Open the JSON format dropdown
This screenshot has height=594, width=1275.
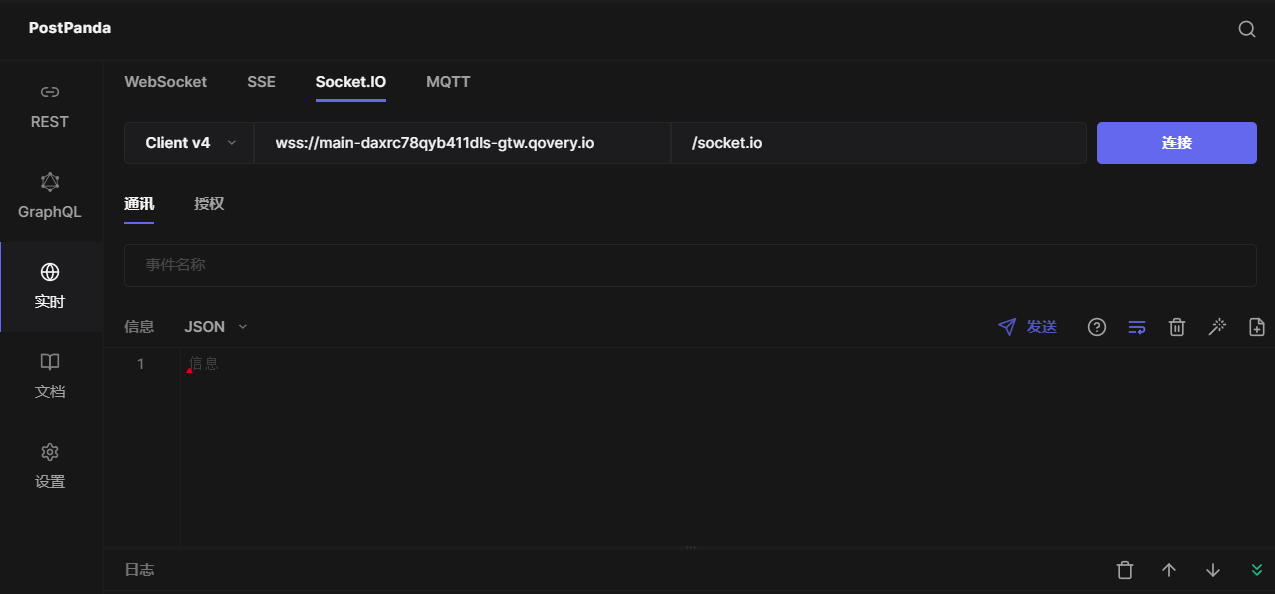(x=215, y=326)
